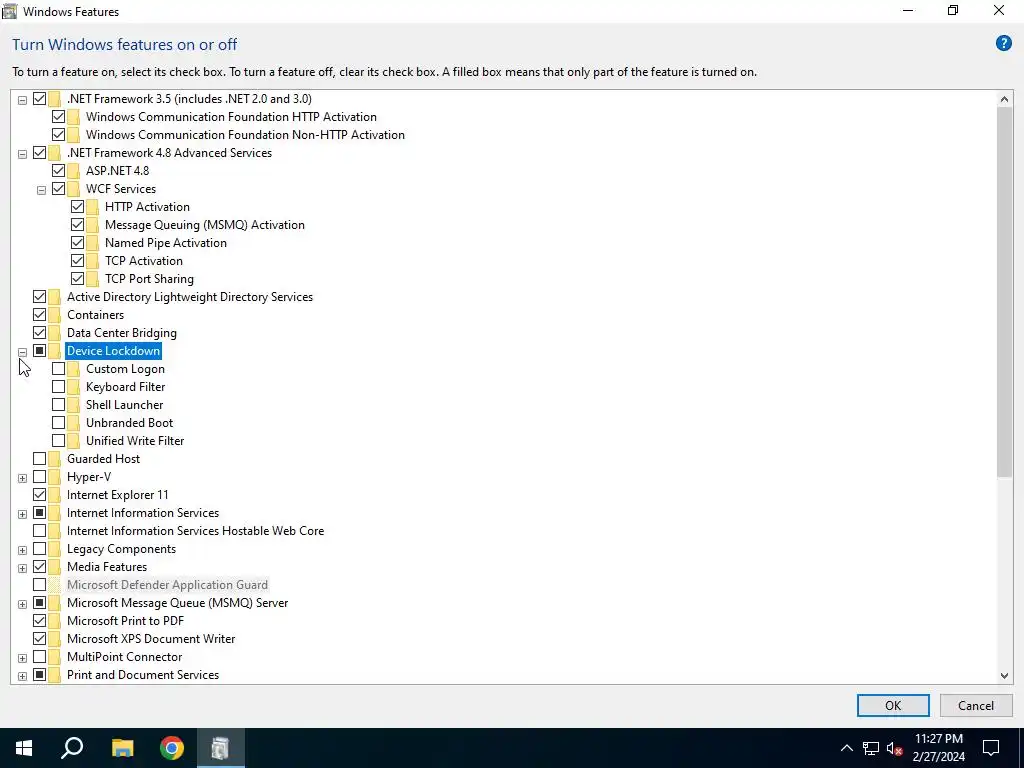Image resolution: width=1024 pixels, height=768 pixels.
Task: Select the TCP Activation row
Action: coord(144,261)
